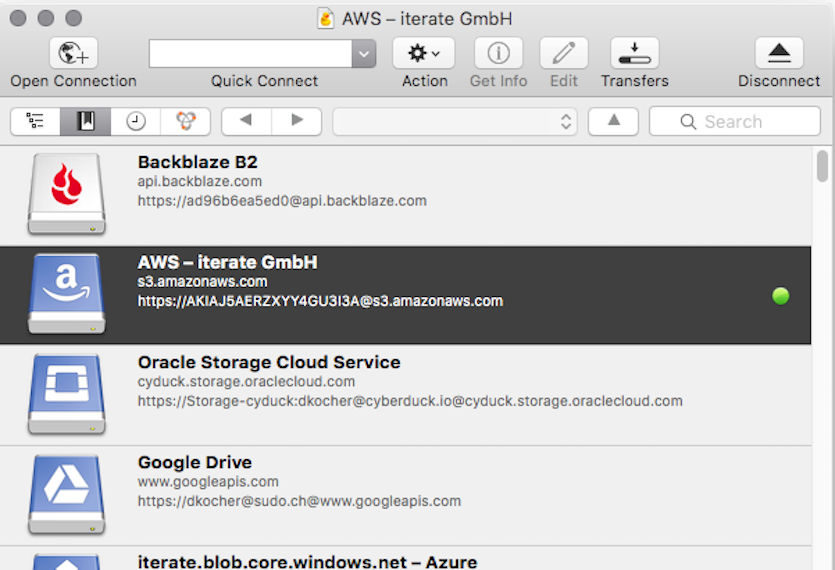This screenshot has width=835, height=570.
Task: Select the AWS – iterate GmbH bookmark title
Action: tap(227, 262)
